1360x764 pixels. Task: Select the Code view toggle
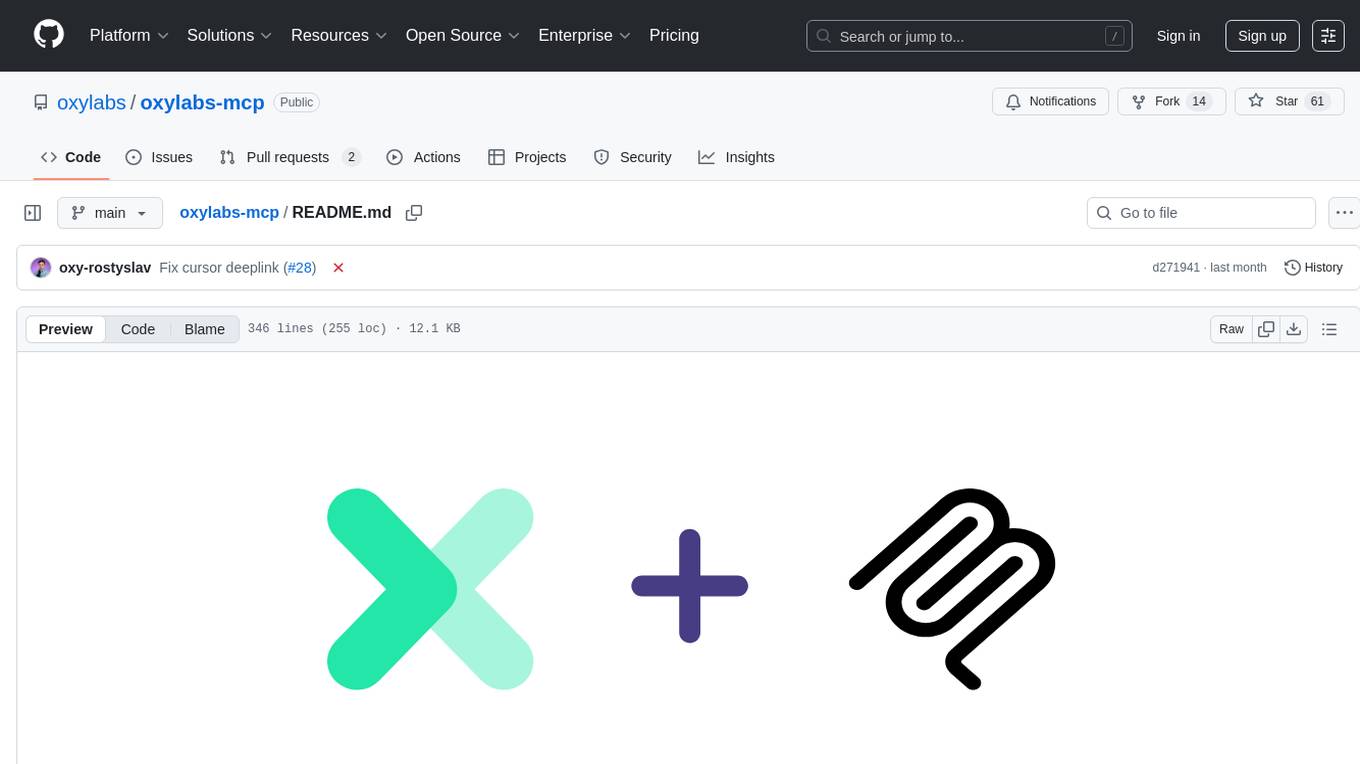click(x=138, y=329)
